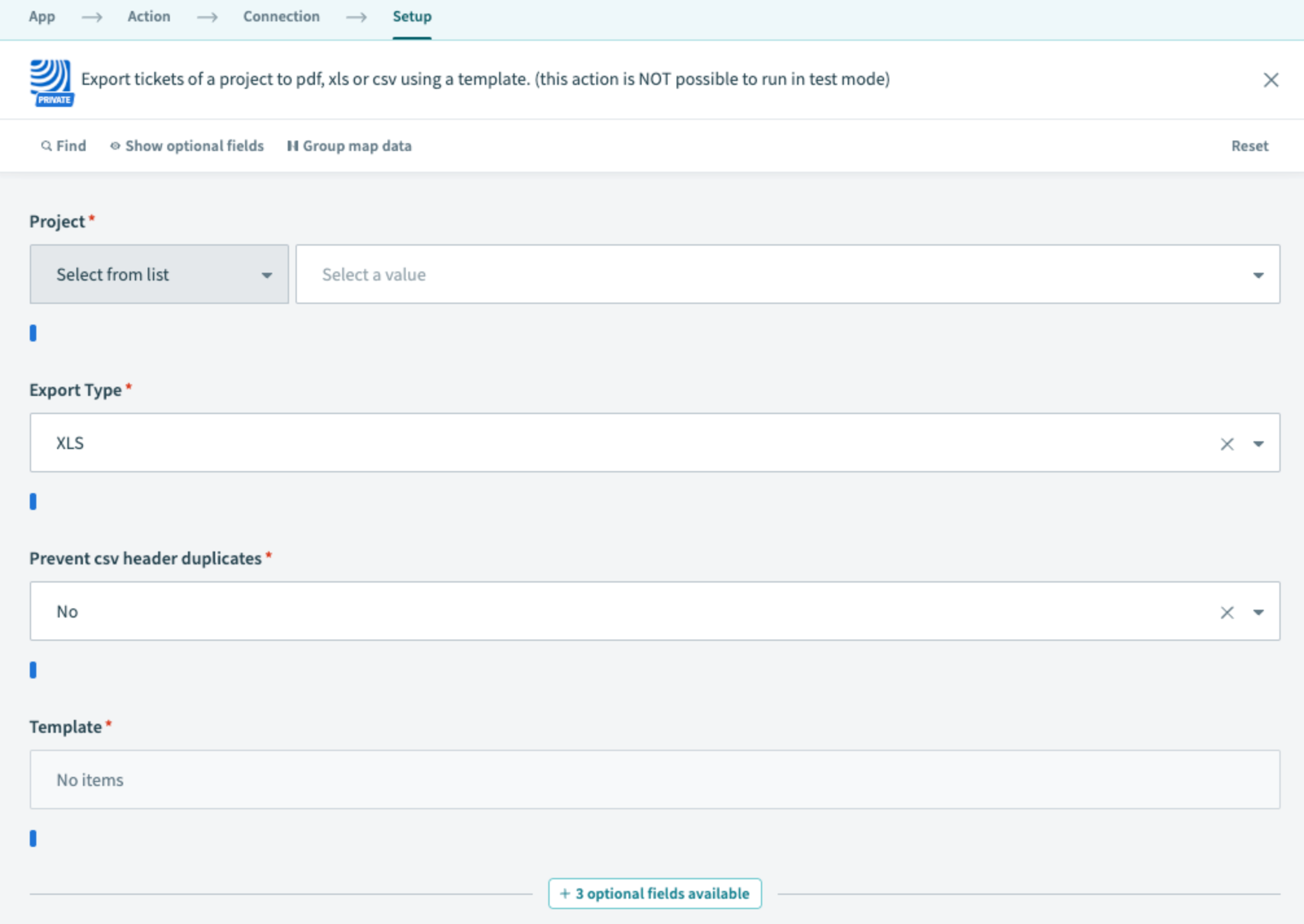Switch to the Action step
This screenshot has width=1304, height=924.
[148, 16]
